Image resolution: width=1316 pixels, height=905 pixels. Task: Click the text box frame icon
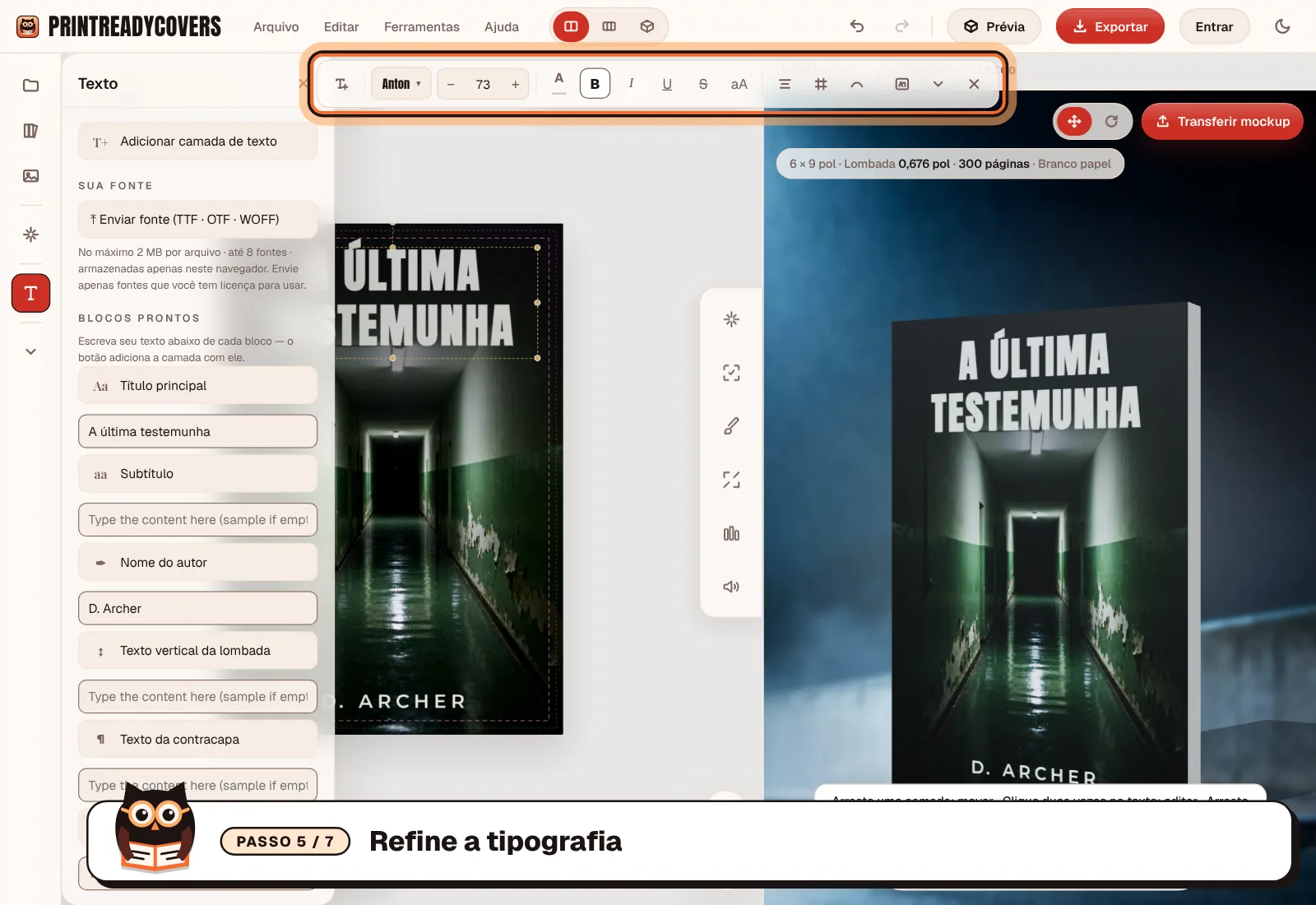pyautogui.click(x=902, y=84)
